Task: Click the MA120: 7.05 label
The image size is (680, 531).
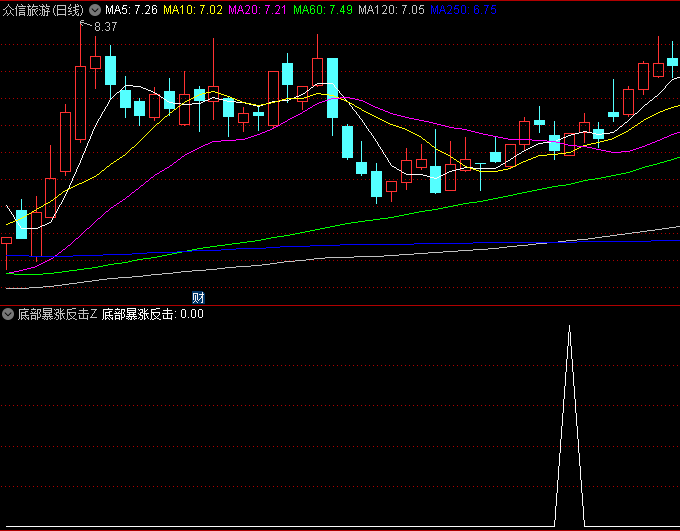Action: (391, 10)
